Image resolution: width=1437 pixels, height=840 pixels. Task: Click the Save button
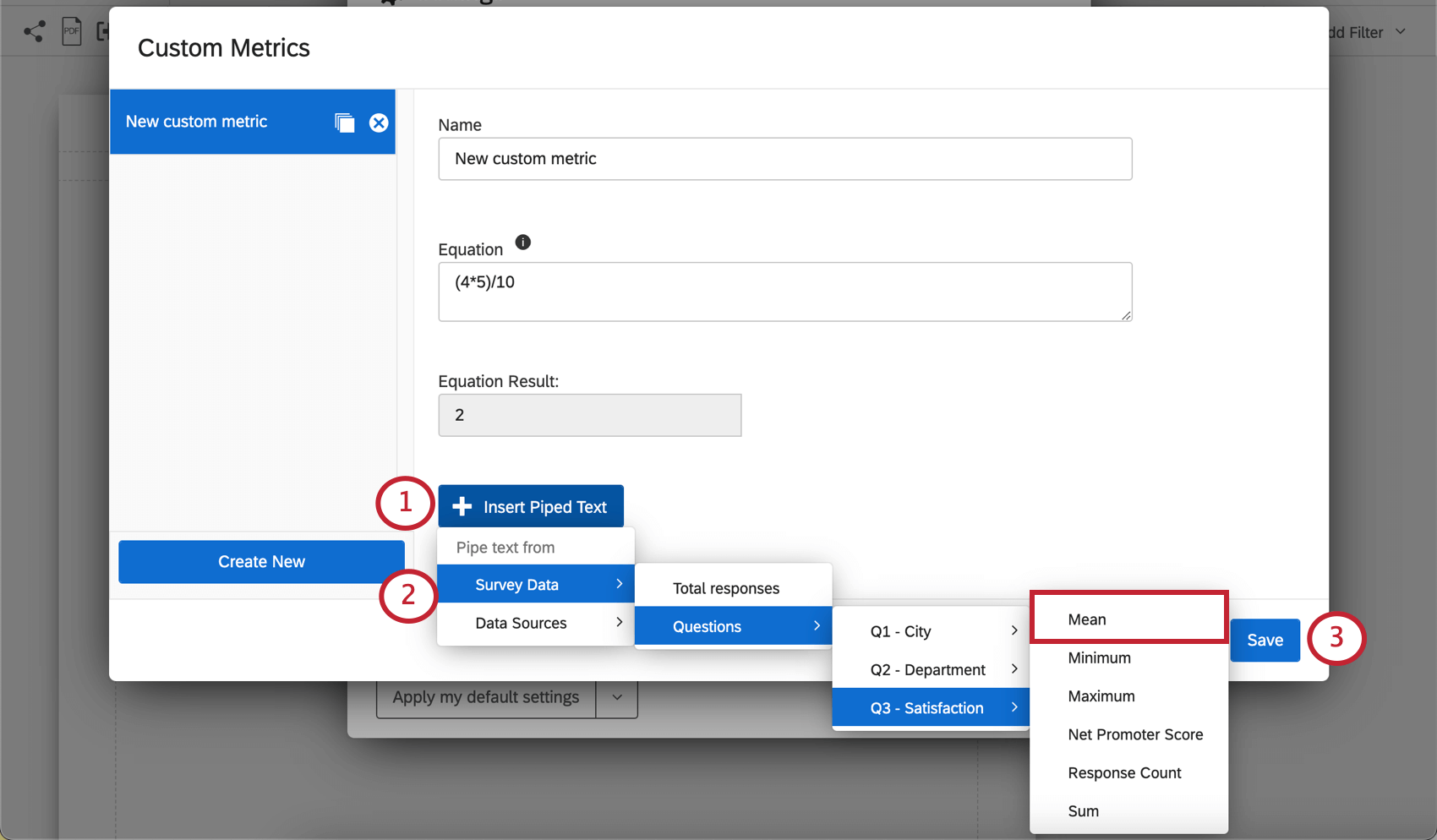(x=1265, y=640)
